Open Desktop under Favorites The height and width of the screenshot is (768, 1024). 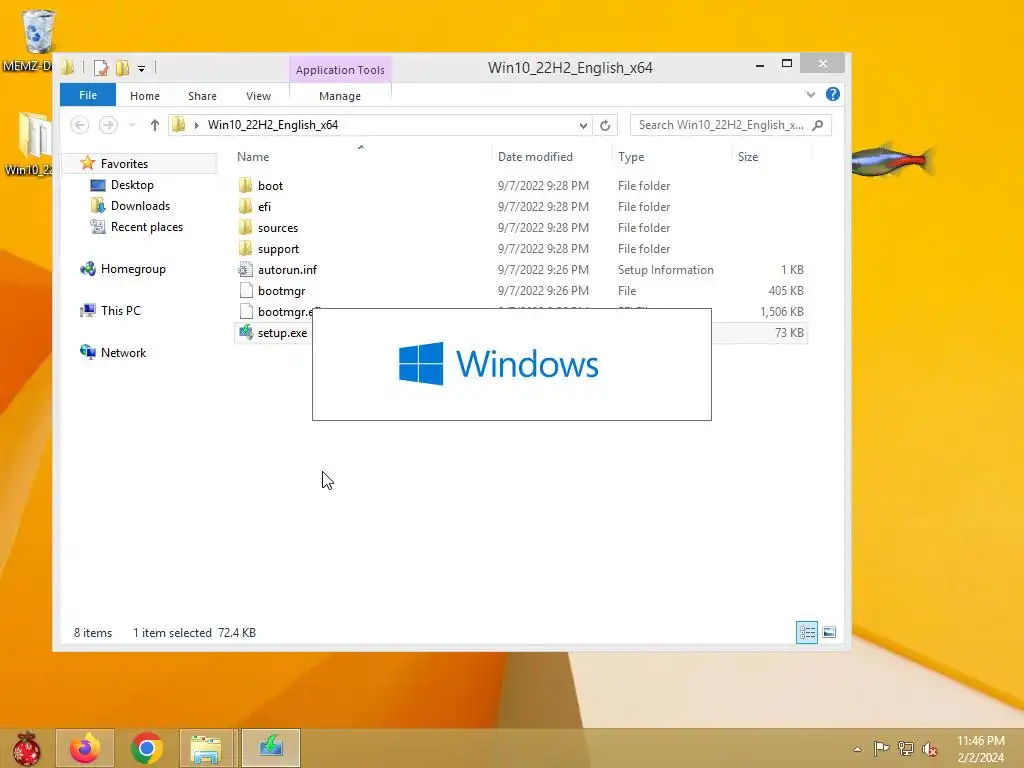tap(132, 185)
